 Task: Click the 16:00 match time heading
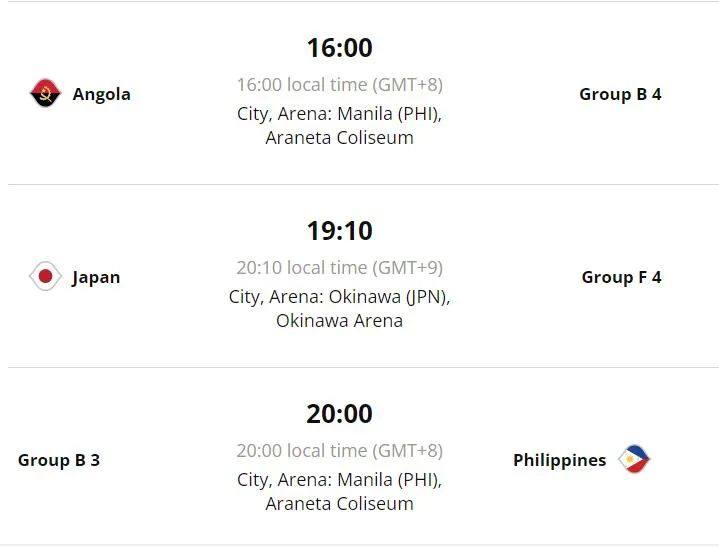[x=339, y=47]
